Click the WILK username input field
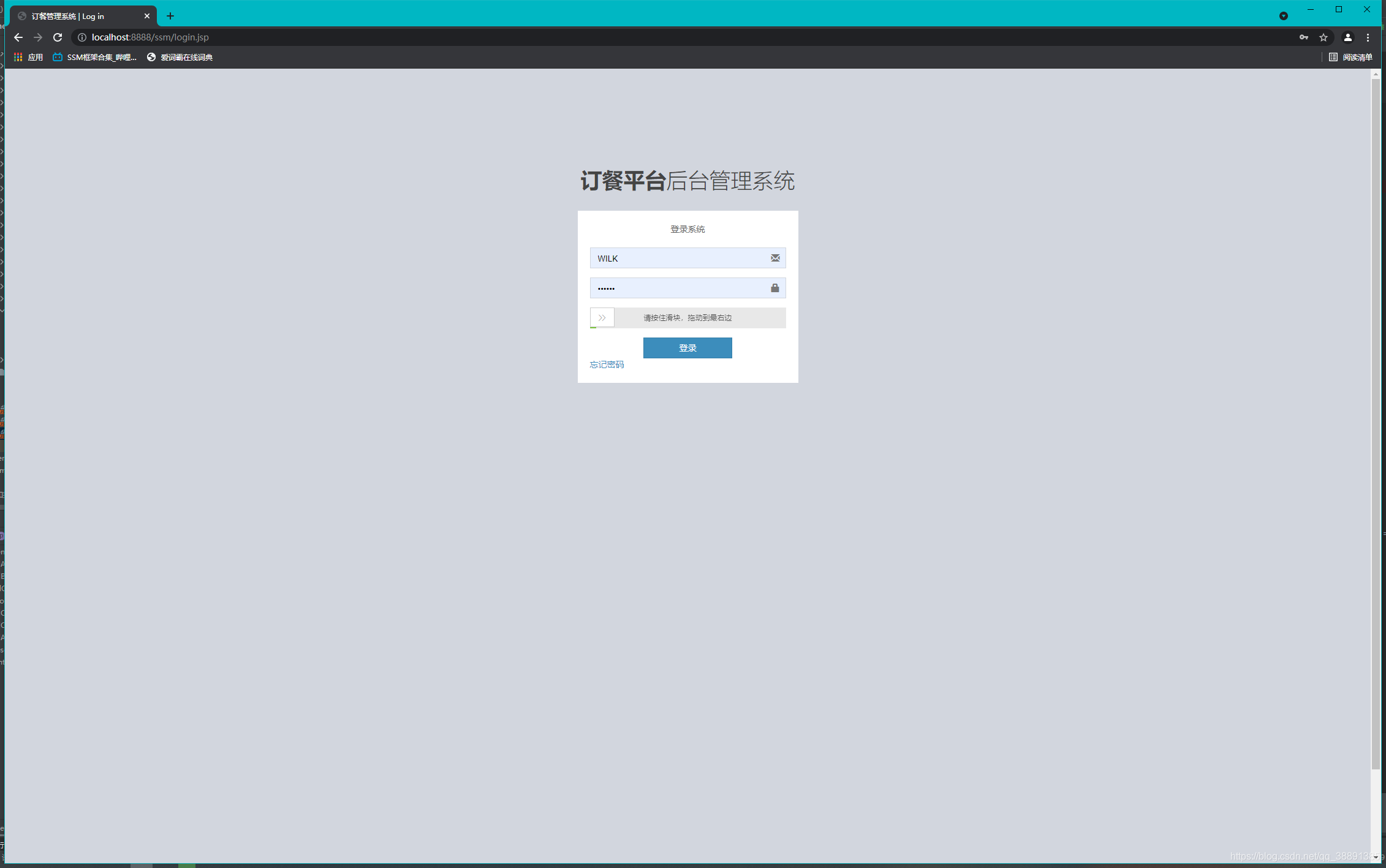Viewport: 1386px width, 868px height. [x=674, y=258]
